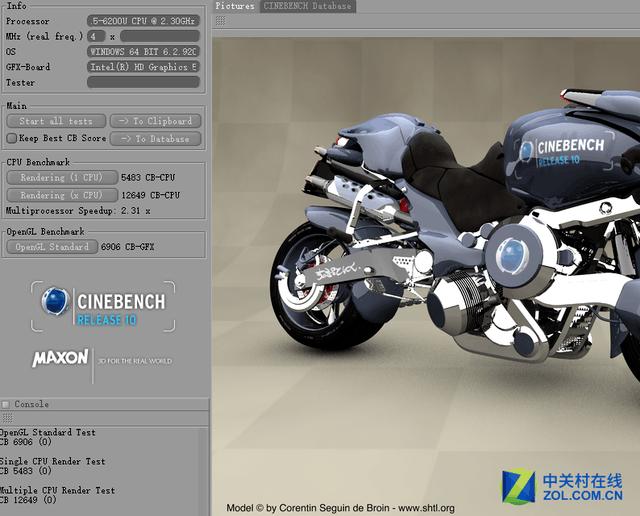Click into the Tester name field
The width and height of the screenshot is (640, 516).
(x=142, y=82)
